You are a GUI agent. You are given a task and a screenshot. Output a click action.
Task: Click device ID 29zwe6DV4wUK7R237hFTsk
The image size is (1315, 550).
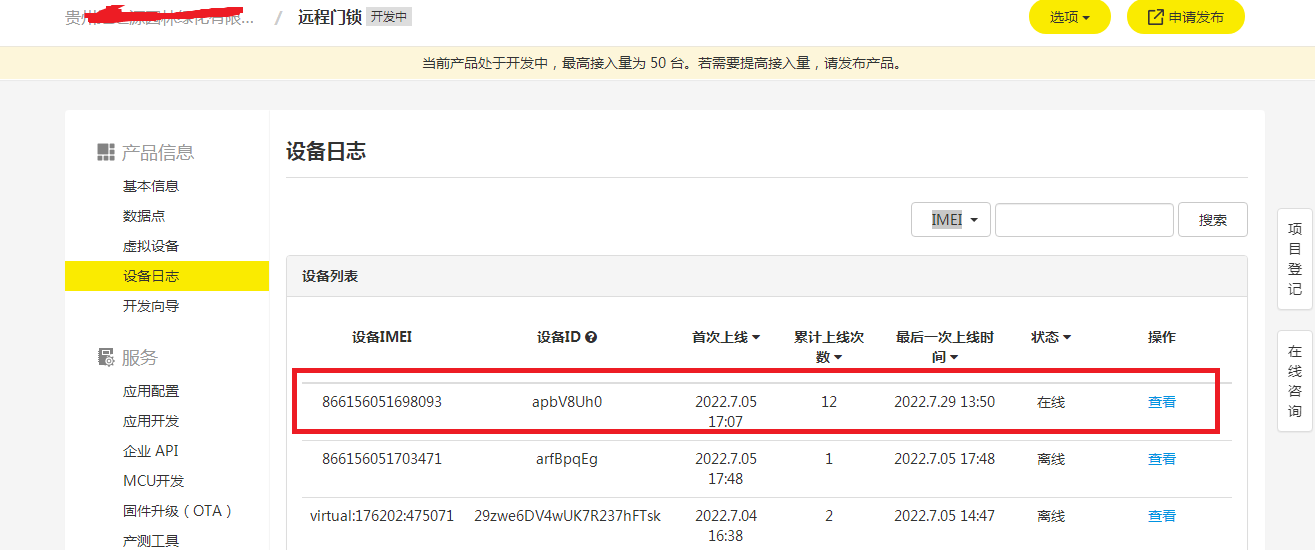(x=567, y=516)
